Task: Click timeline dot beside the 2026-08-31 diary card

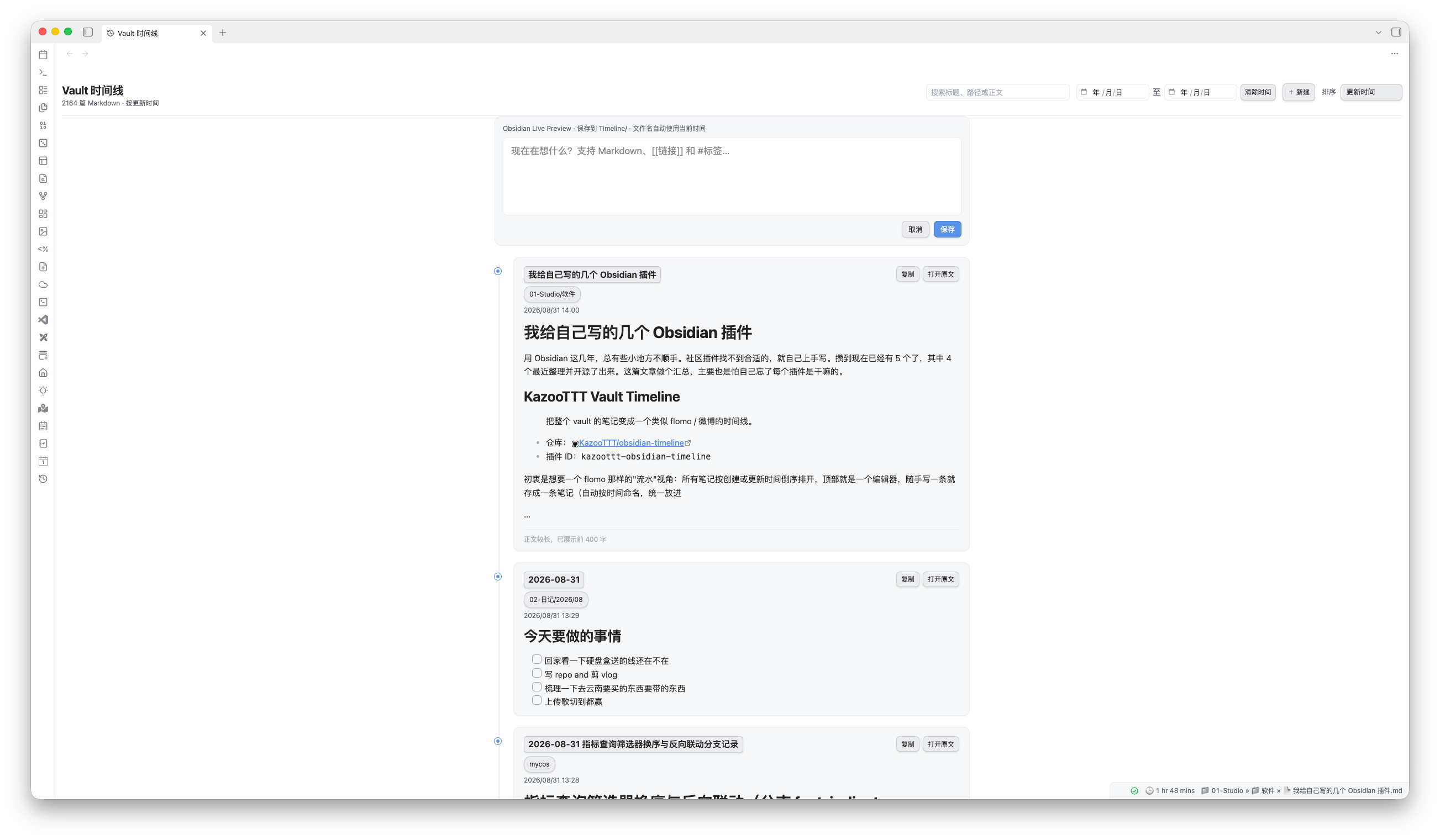Action: coord(498,577)
